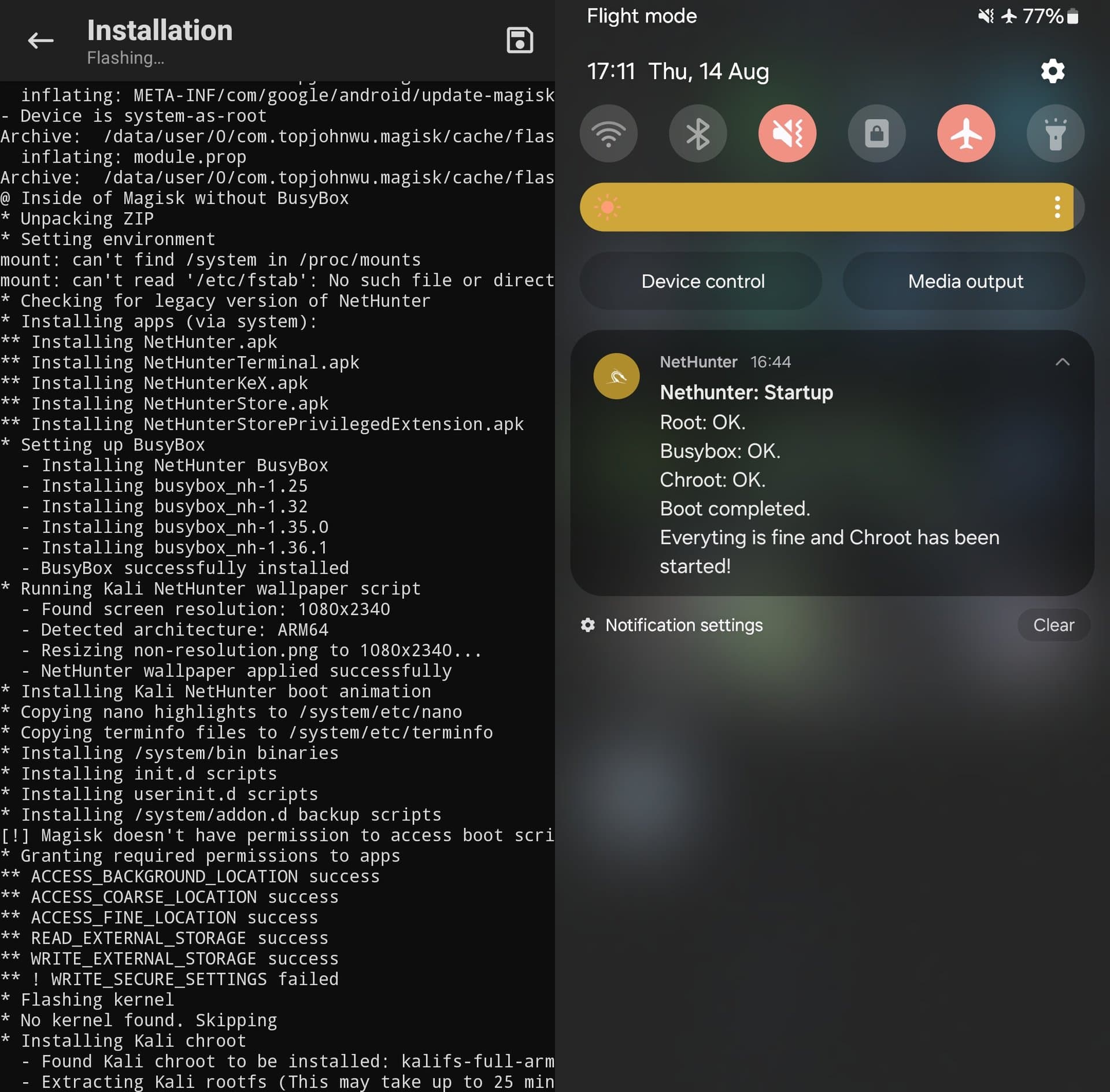This screenshot has width=1110, height=1092.
Task: Tap the battery icon in the status bar
Action: (x=1072, y=16)
